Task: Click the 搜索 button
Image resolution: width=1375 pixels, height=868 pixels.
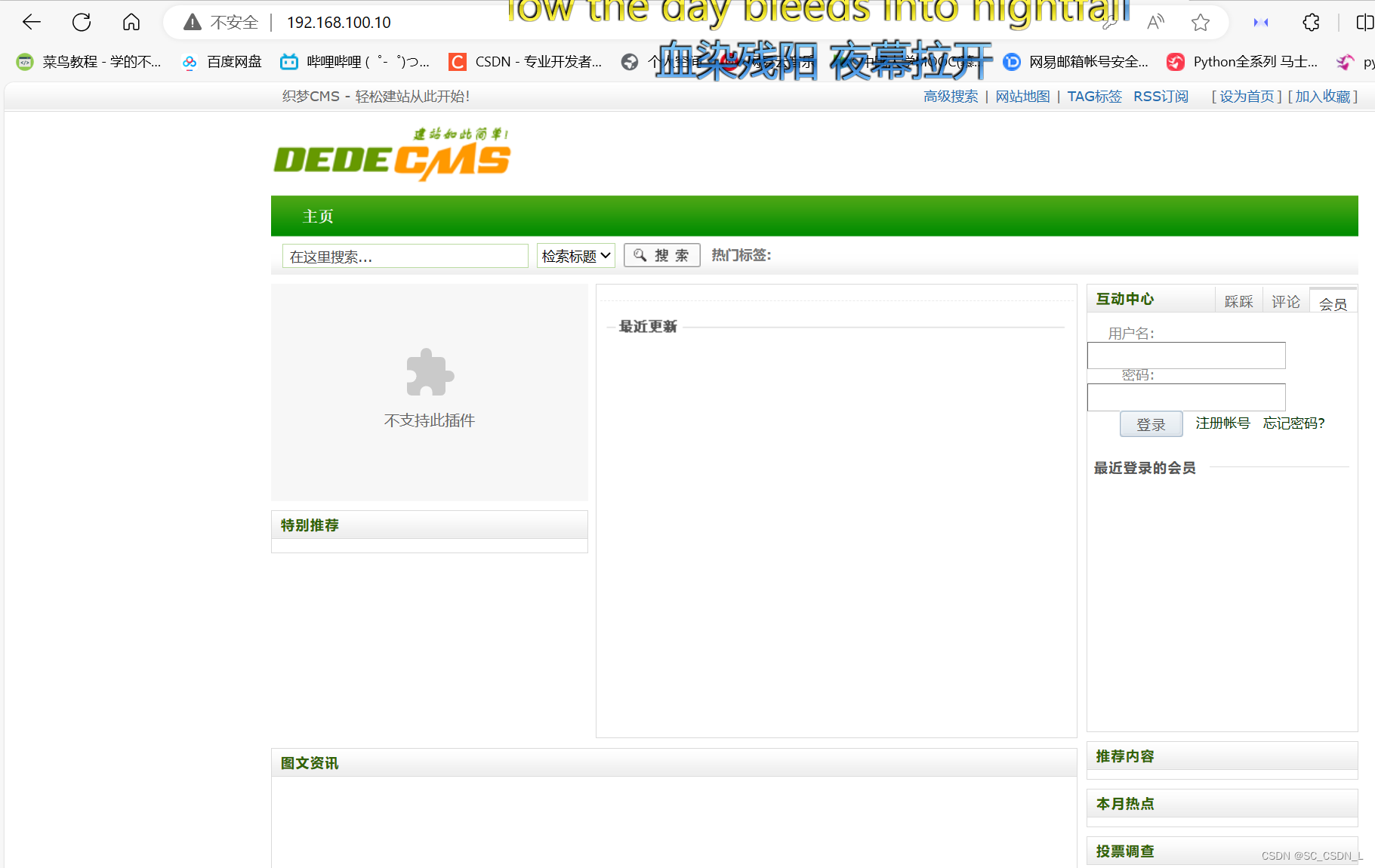Action: pyautogui.click(x=662, y=255)
